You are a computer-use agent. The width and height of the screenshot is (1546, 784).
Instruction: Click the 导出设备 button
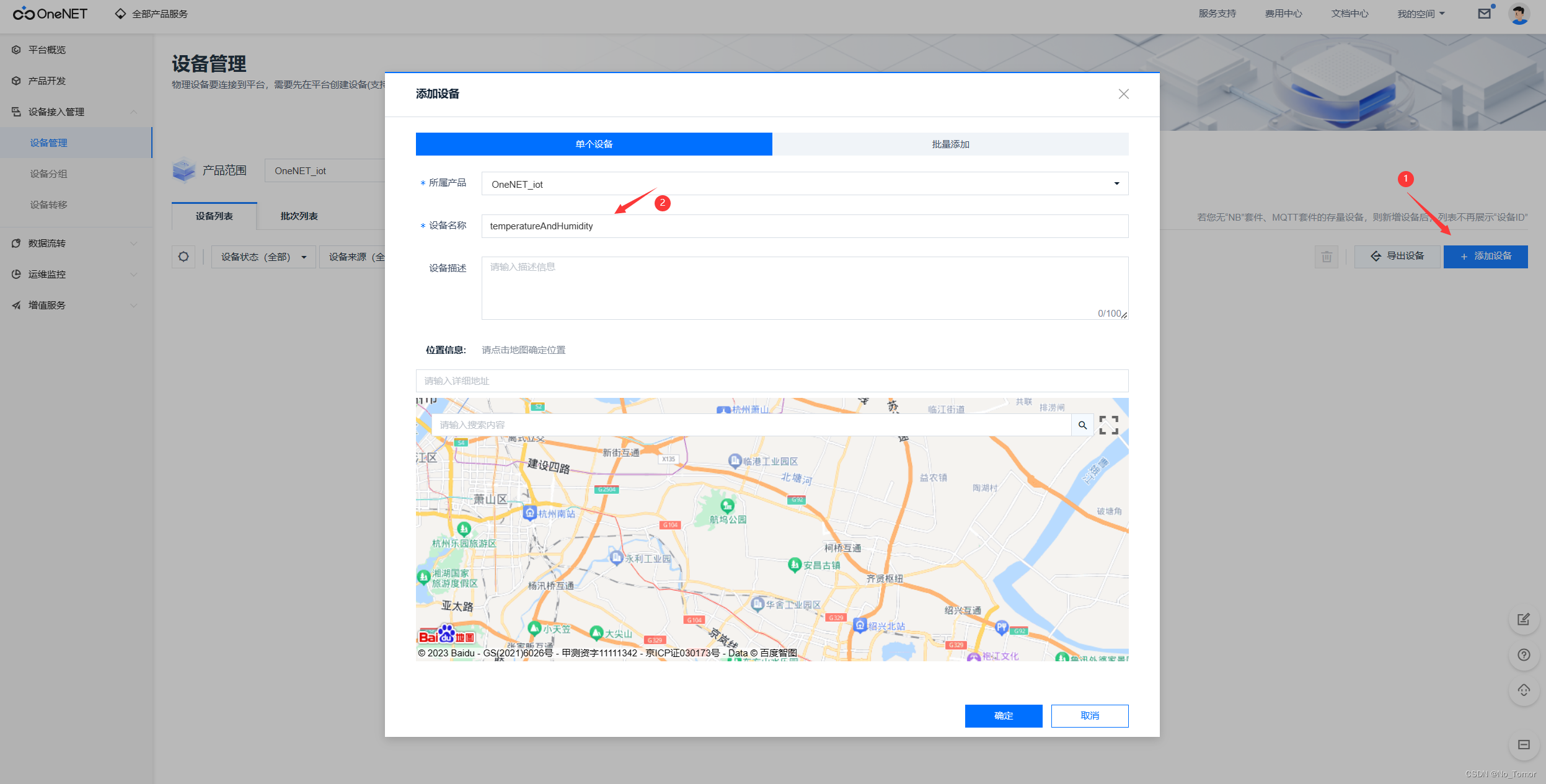[x=1397, y=257]
